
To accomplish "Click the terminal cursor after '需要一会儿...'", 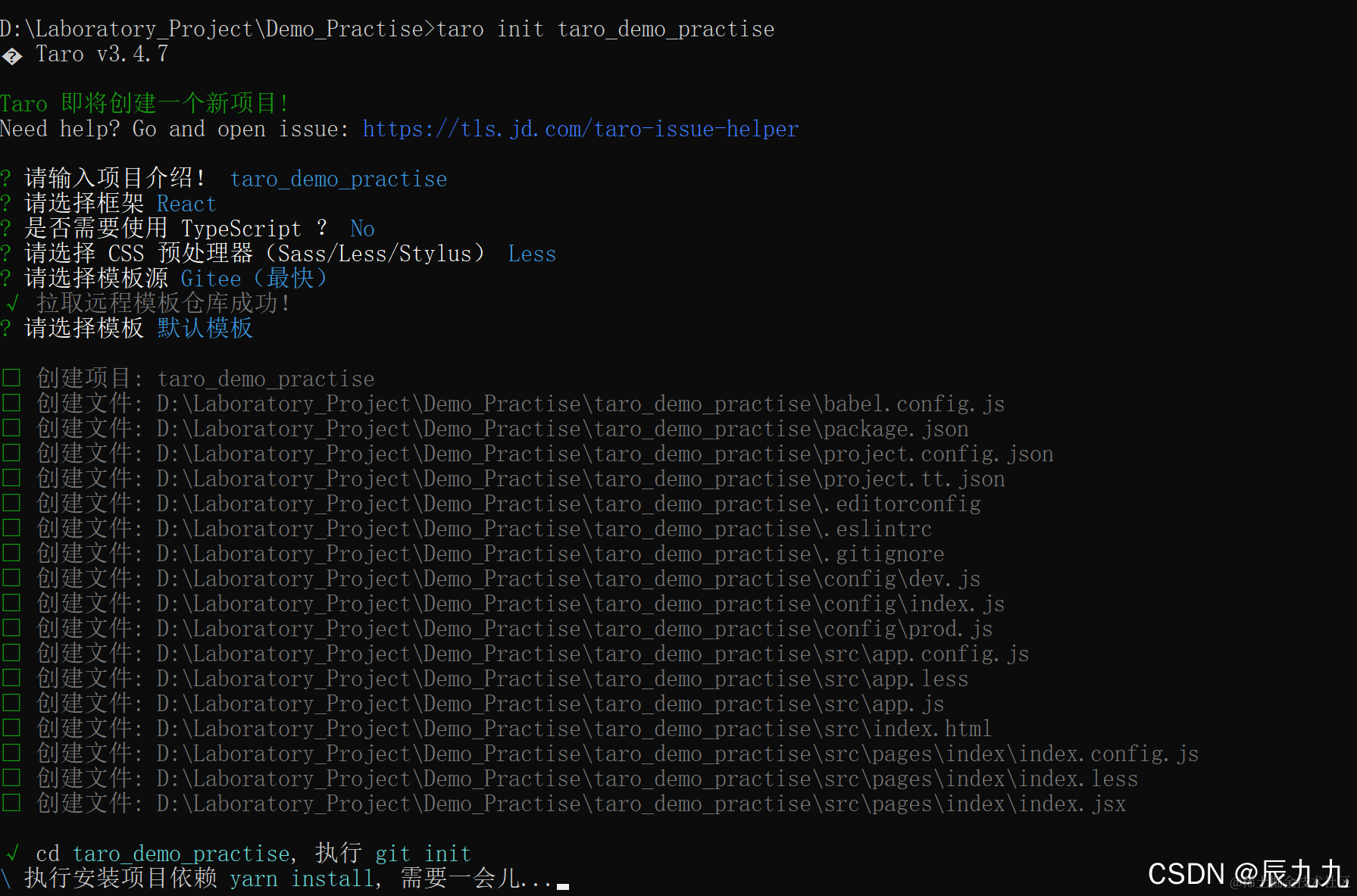I will point(562,885).
